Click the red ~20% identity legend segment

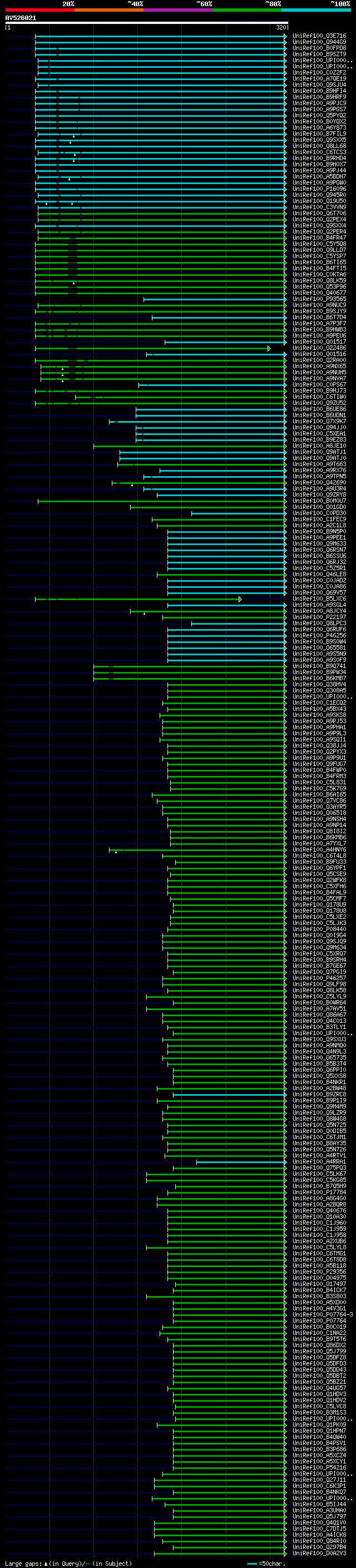tap(39, 10)
